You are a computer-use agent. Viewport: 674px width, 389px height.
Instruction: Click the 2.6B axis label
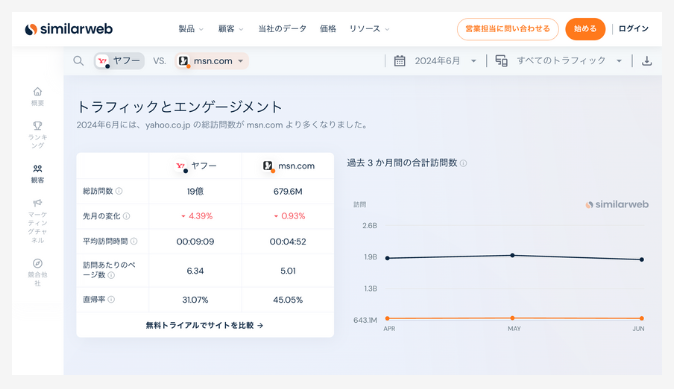pos(369,225)
